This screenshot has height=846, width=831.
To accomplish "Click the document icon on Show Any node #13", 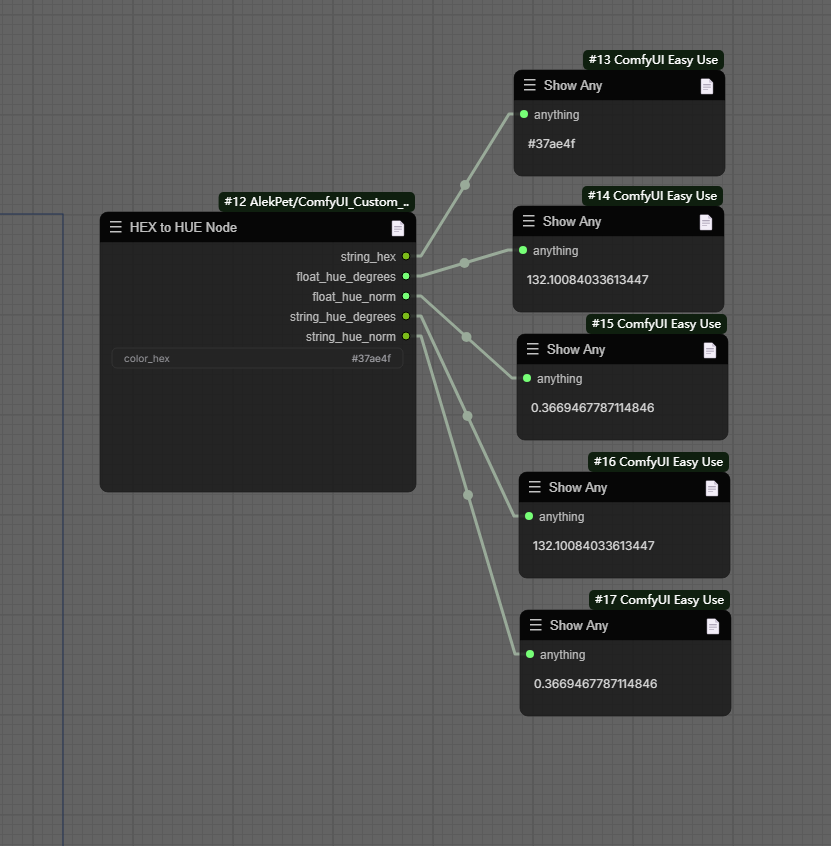I will click(x=707, y=86).
